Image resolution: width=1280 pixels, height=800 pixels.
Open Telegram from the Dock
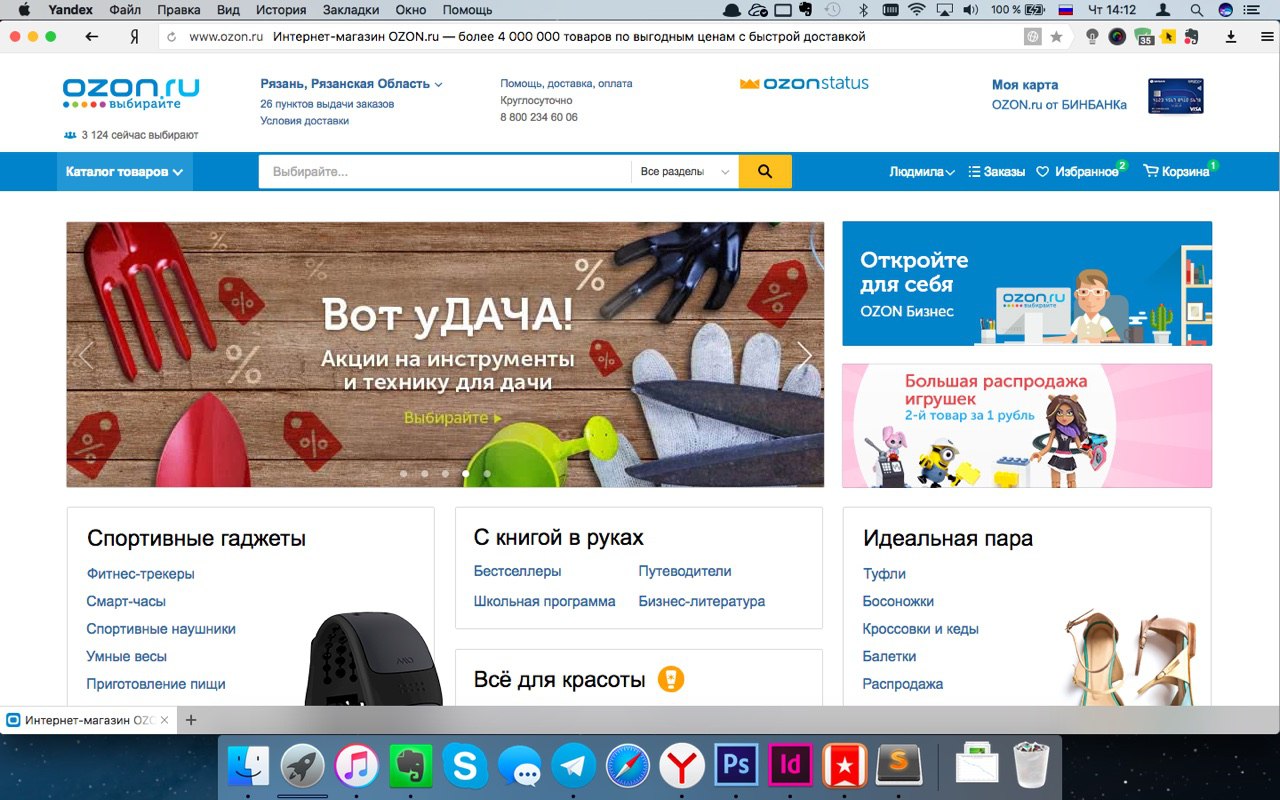click(574, 767)
